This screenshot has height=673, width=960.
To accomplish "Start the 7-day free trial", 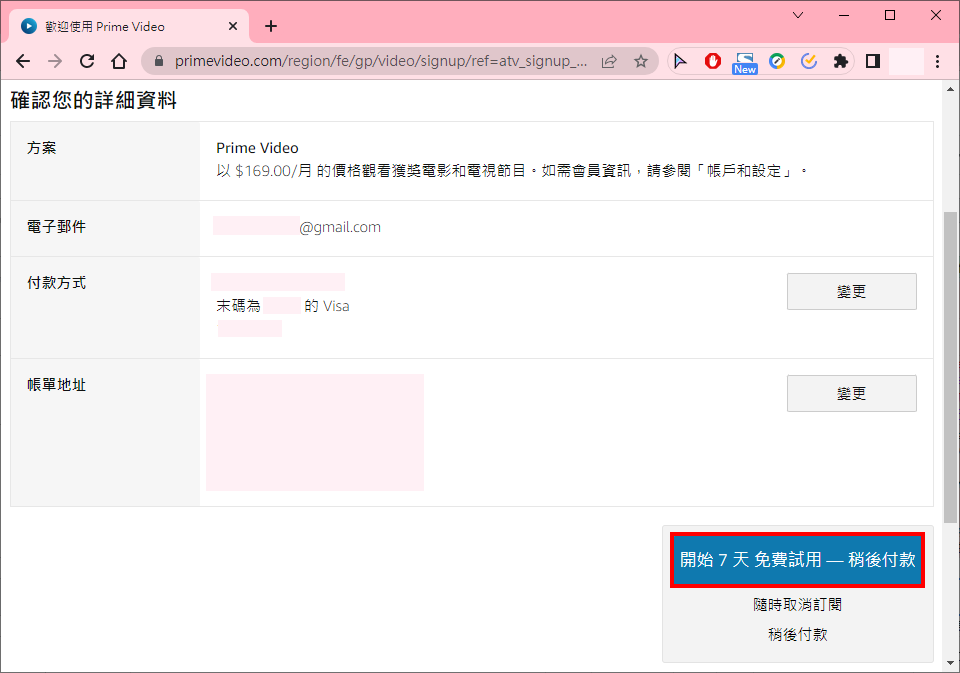I will (x=797, y=560).
